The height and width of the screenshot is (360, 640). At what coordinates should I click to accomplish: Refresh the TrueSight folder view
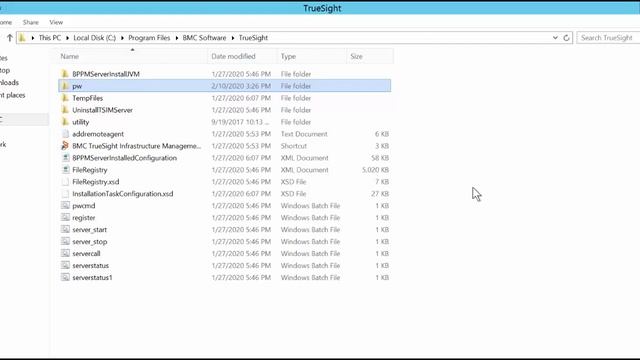566,38
